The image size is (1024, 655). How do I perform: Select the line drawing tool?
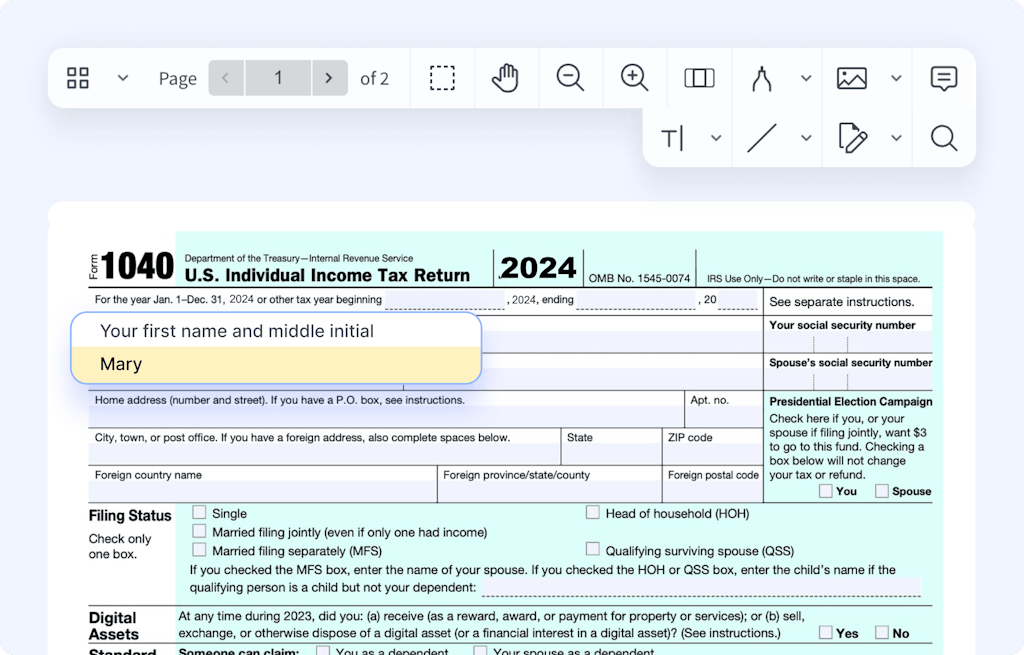pyautogui.click(x=762, y=138)
